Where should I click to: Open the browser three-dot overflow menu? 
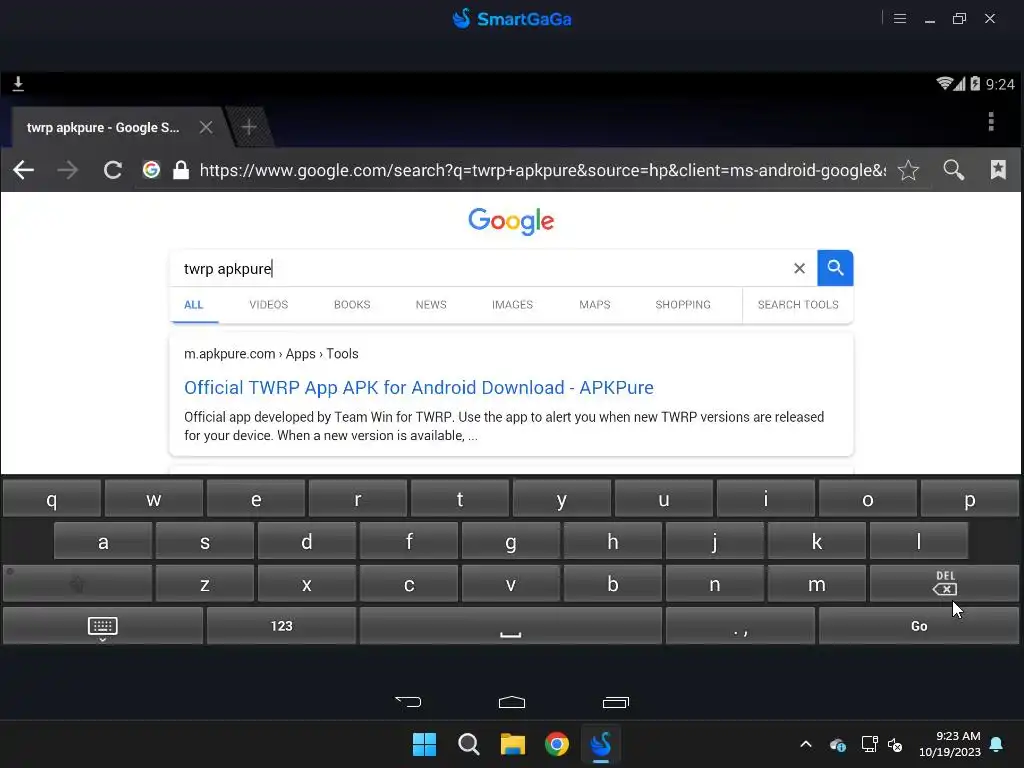(991, 121)
